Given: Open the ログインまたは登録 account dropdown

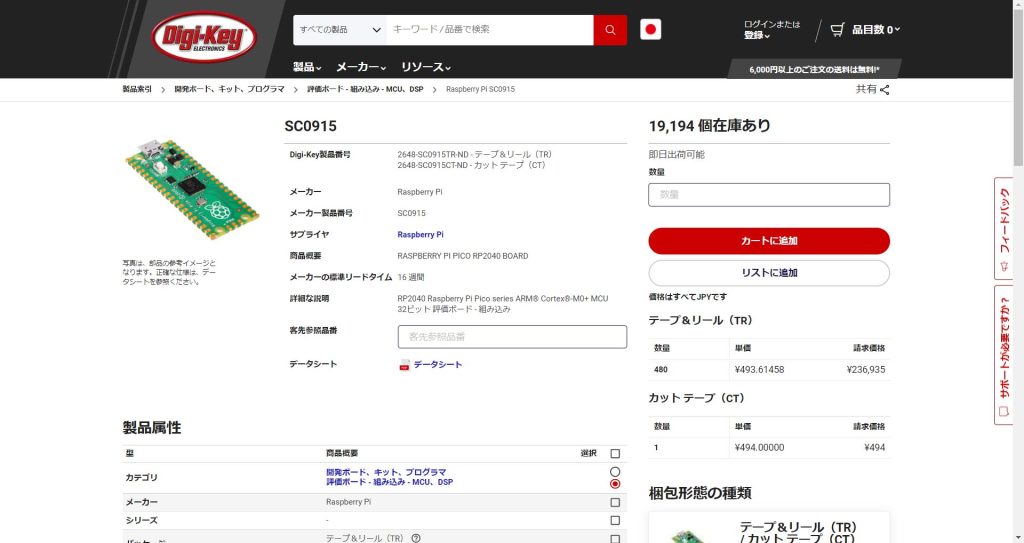Looking at the screenshot, I should [x=771, y=29].
